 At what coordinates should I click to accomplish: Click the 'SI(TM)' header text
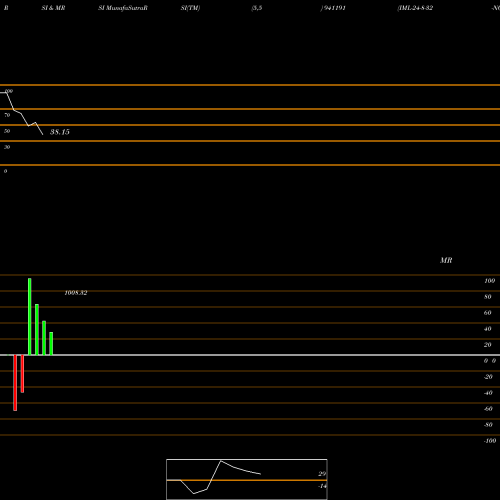pyautogui.click(x=190, y=8)
